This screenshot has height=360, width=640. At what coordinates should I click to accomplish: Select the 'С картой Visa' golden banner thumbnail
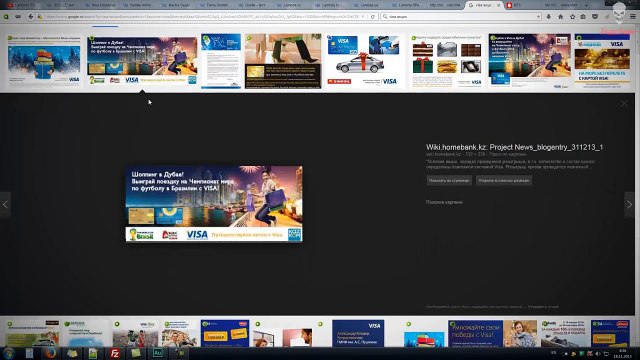[602, 61]
